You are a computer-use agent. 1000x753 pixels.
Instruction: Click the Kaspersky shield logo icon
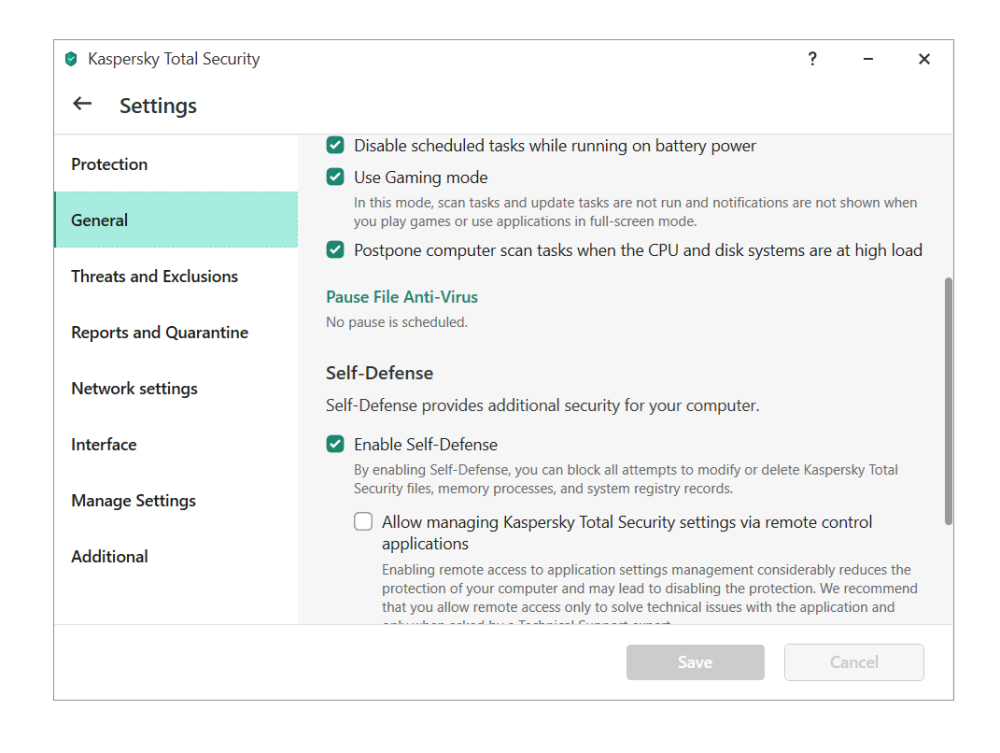click(x=71, y=59)
